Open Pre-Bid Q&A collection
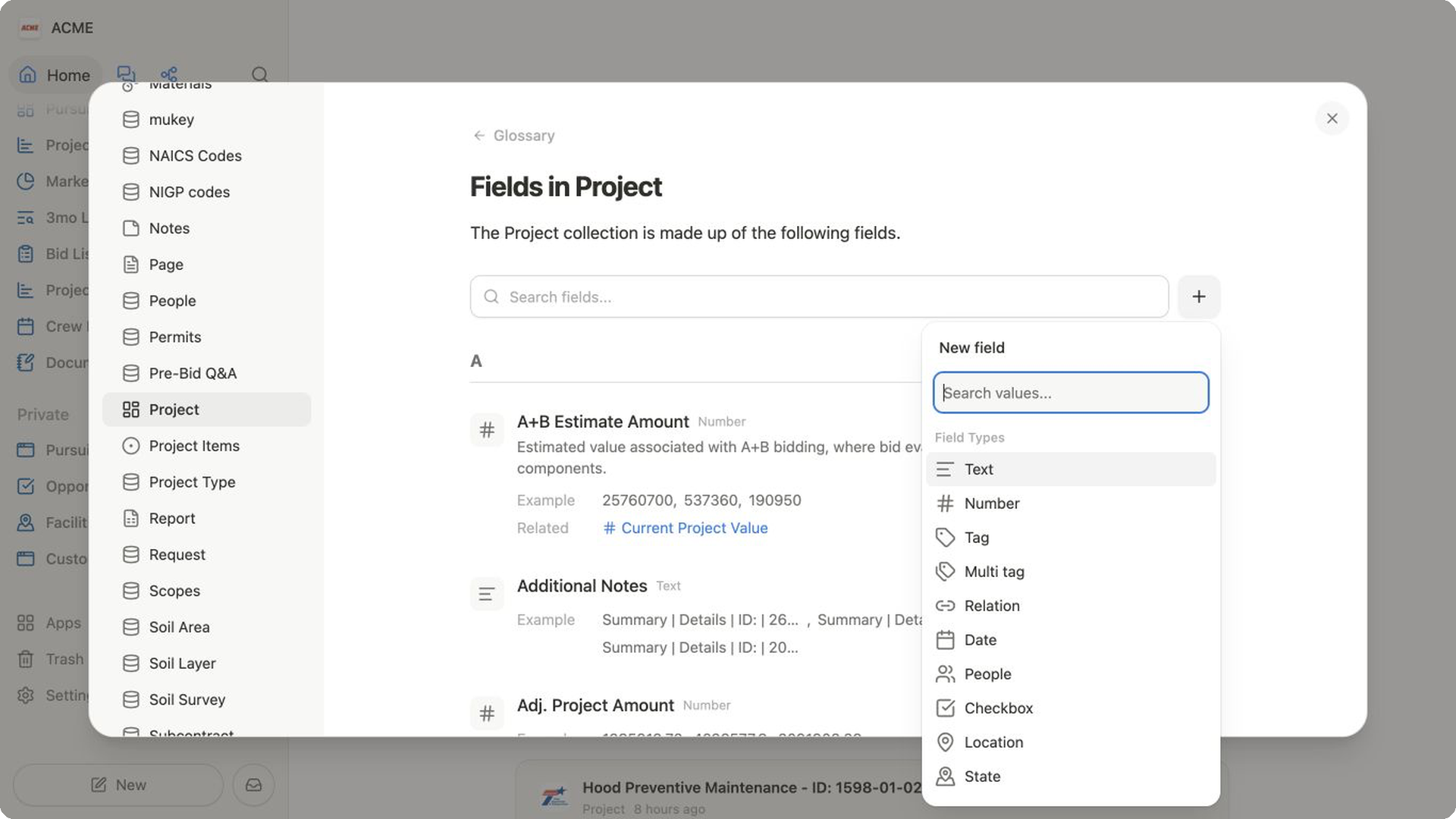The image size is (1456, 819). tap(206, 374)
